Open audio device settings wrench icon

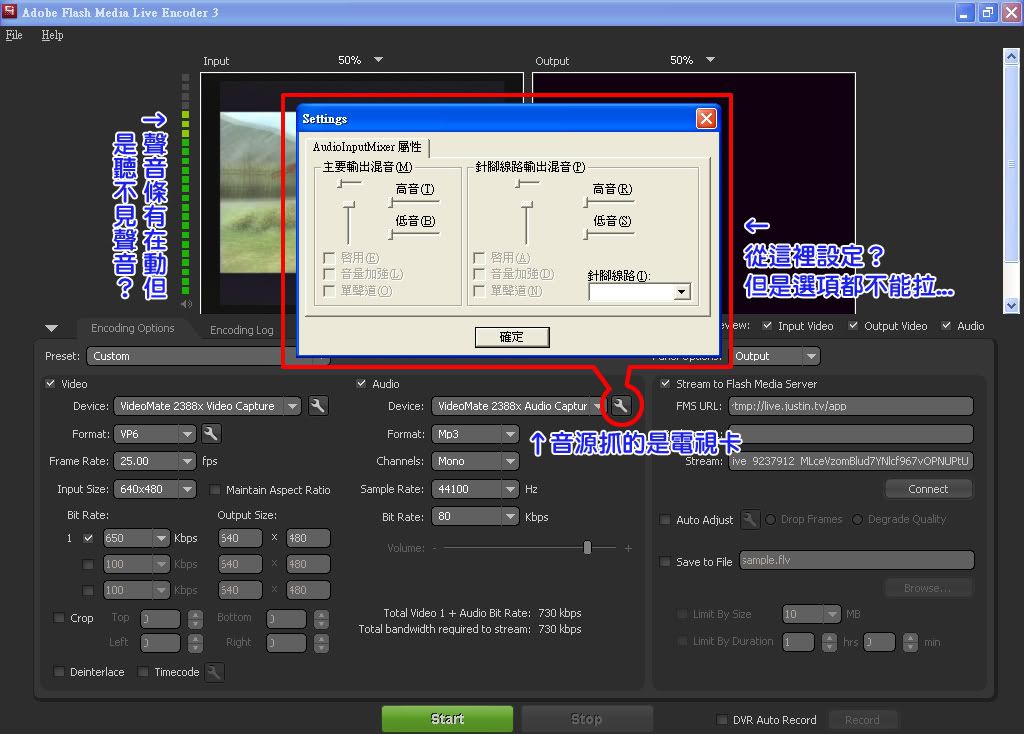tap(621, 405)
